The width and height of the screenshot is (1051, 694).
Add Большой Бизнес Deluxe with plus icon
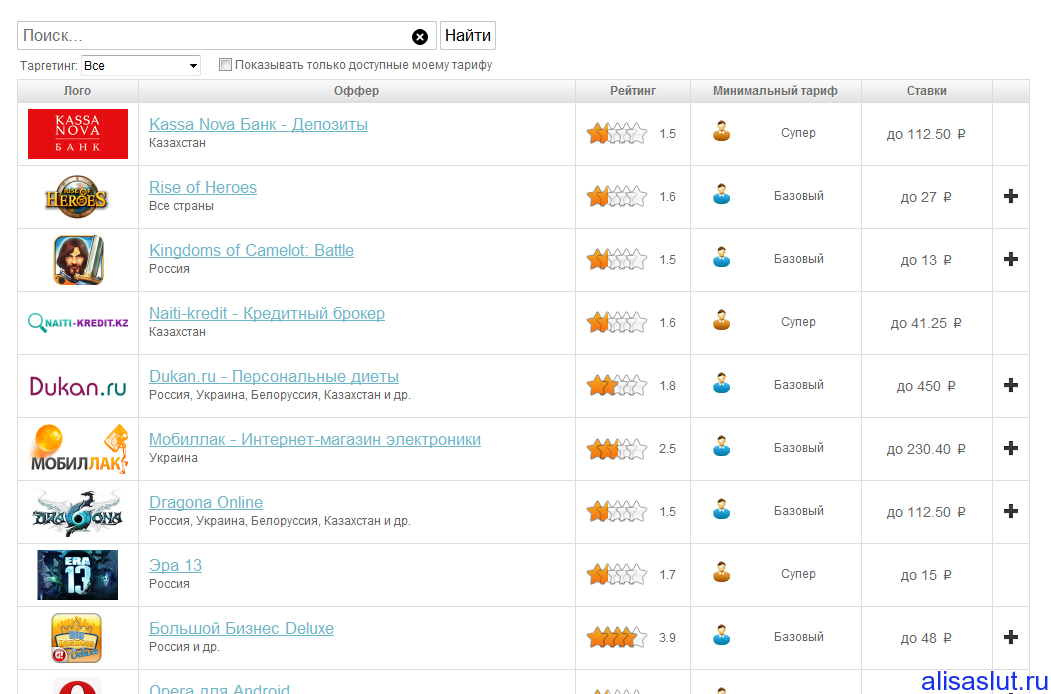1011,637
